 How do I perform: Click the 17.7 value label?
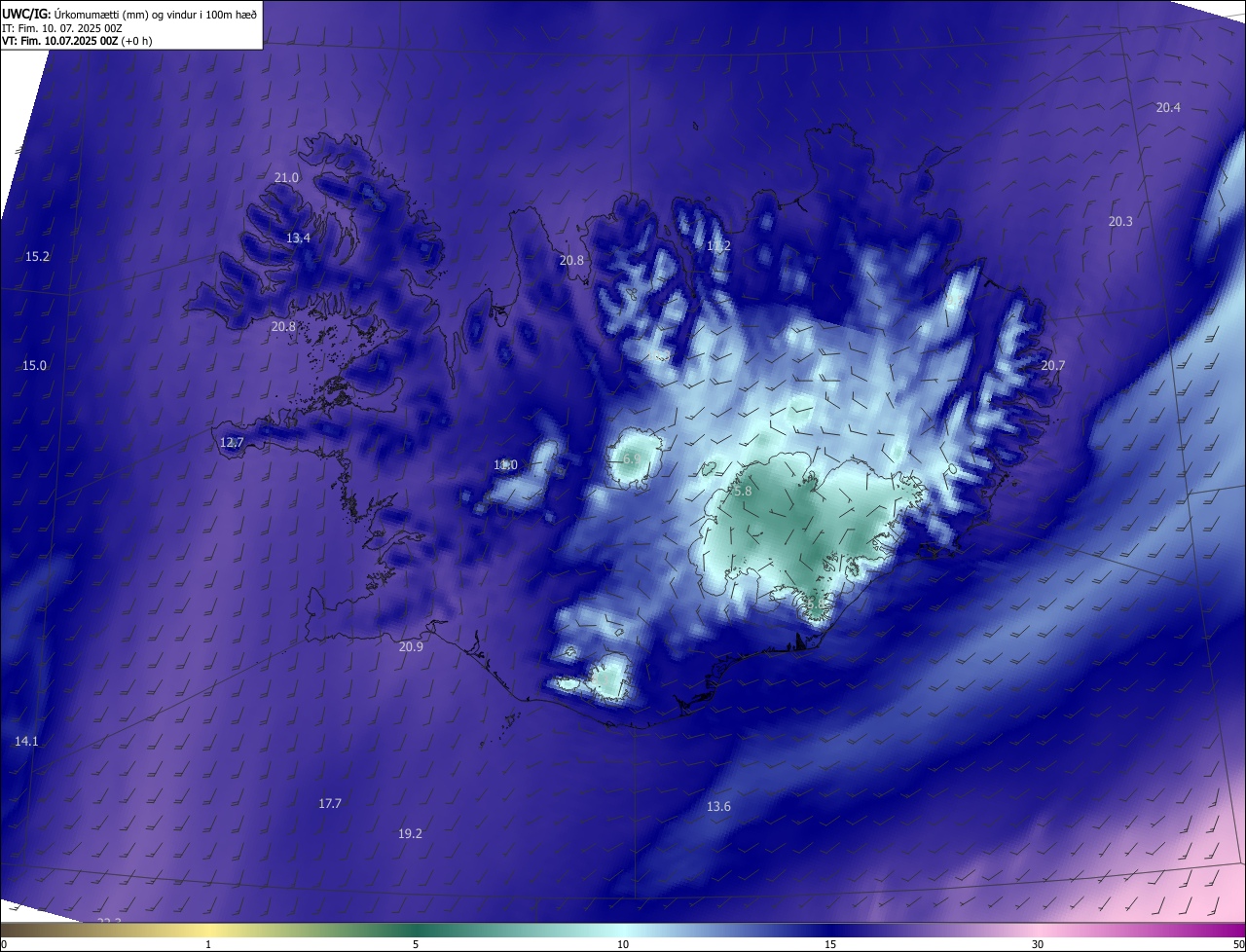click(x=330, y=804)
